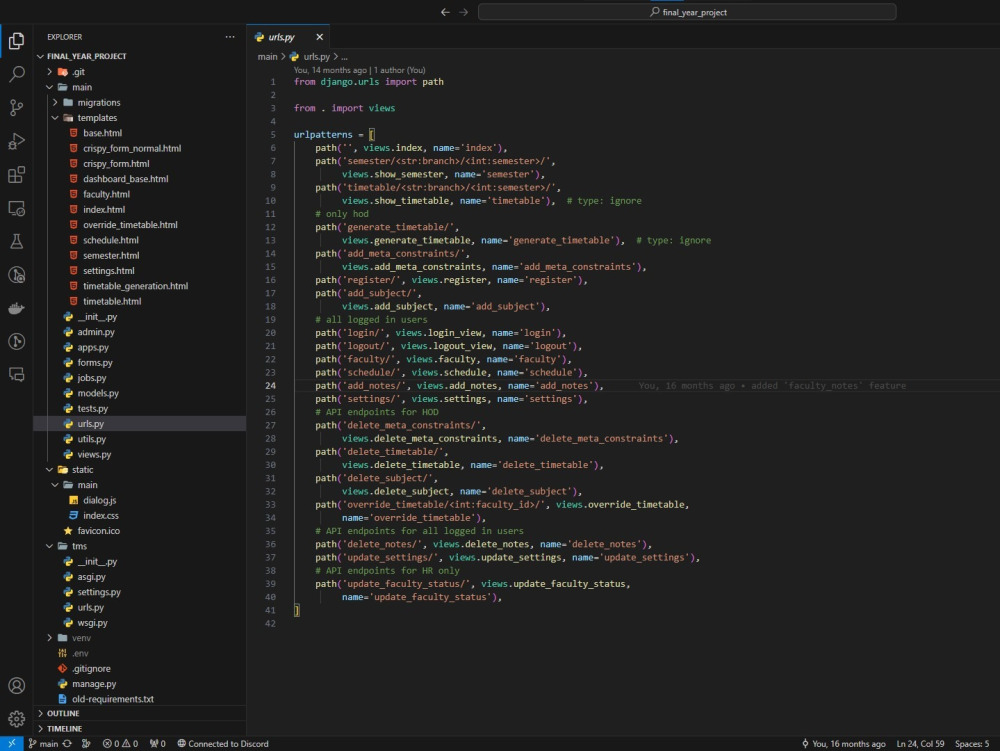Expand the TIMELINE section
Viewport: 1000px width, 751px height.
[140, 729]
